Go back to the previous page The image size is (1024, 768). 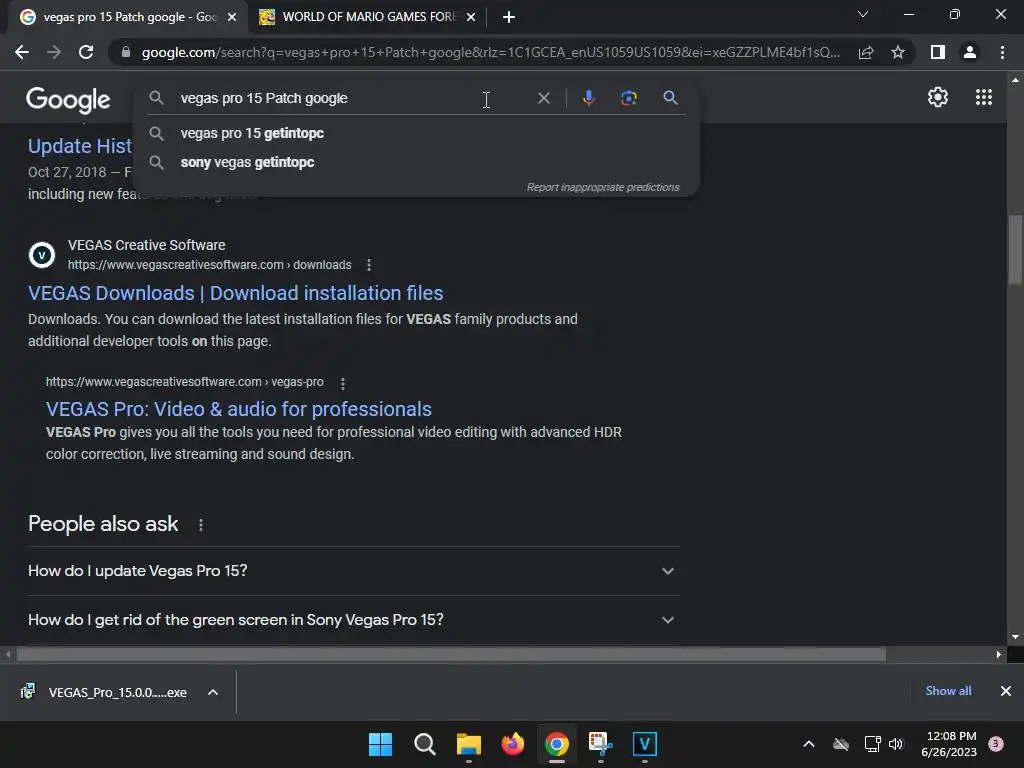[x=22, y=52]
